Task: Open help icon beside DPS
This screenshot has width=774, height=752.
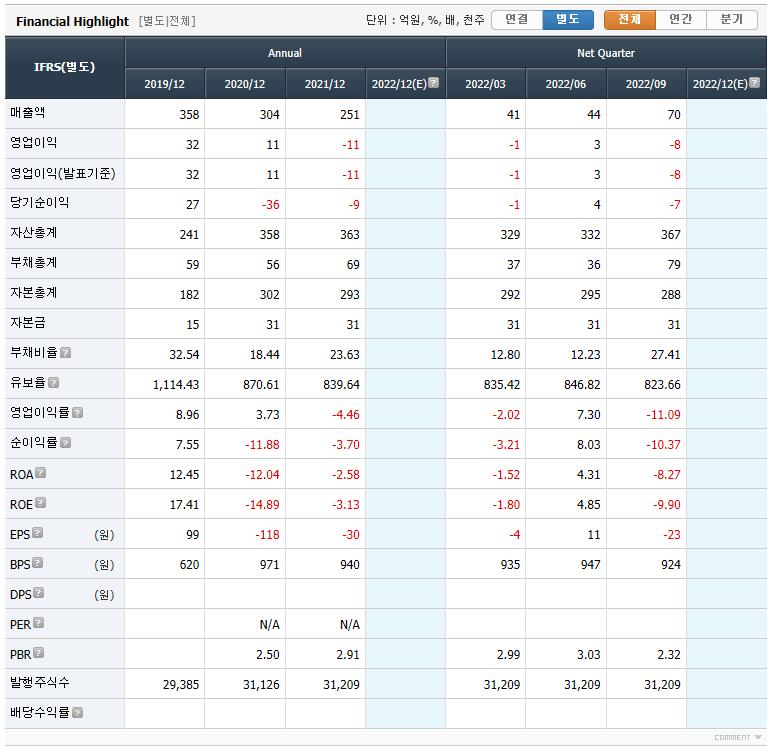Action: [39, 593]
